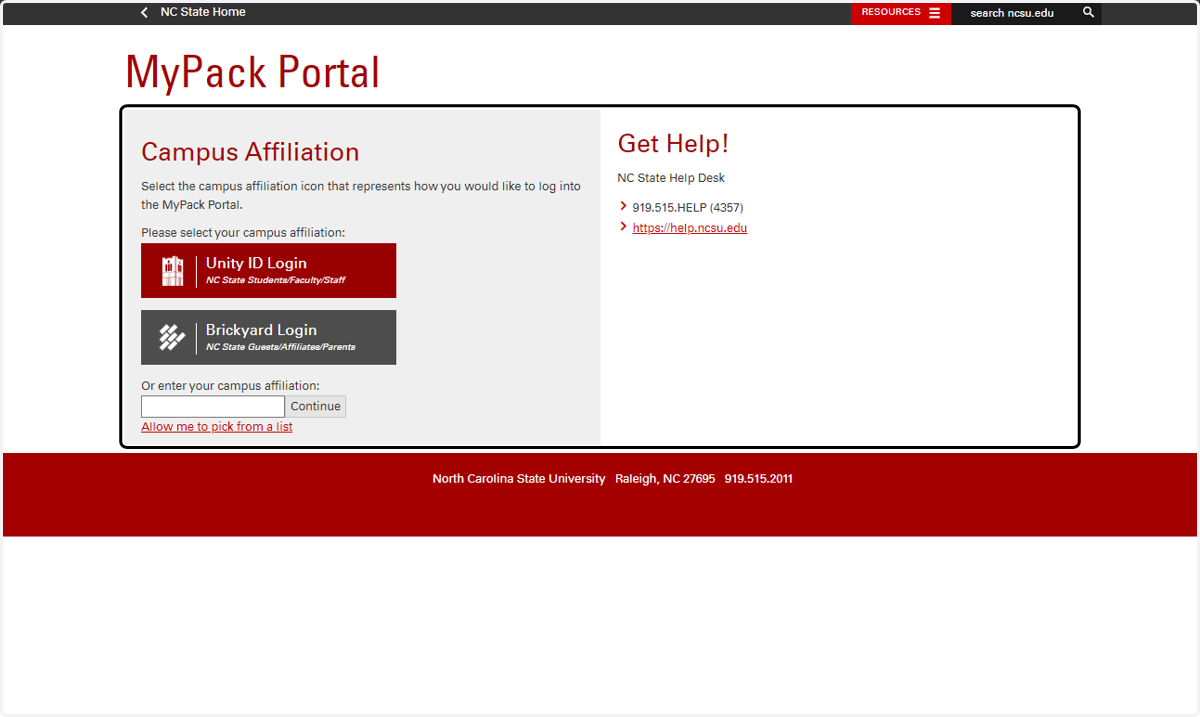
Task: Click the MyPack Portal heading
Action: pyautogui.click(x=253, y=72)
